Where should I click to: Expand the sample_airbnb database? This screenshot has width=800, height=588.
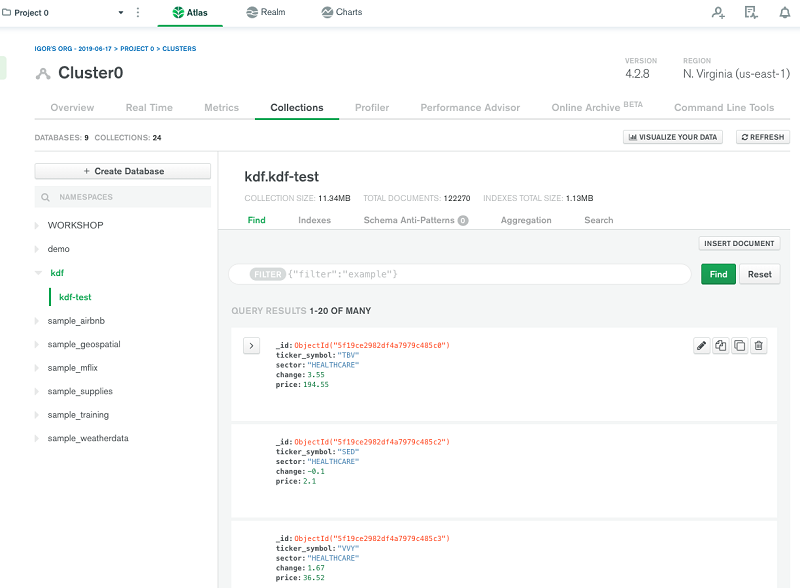pyautogui.click(x=37, y=321)
